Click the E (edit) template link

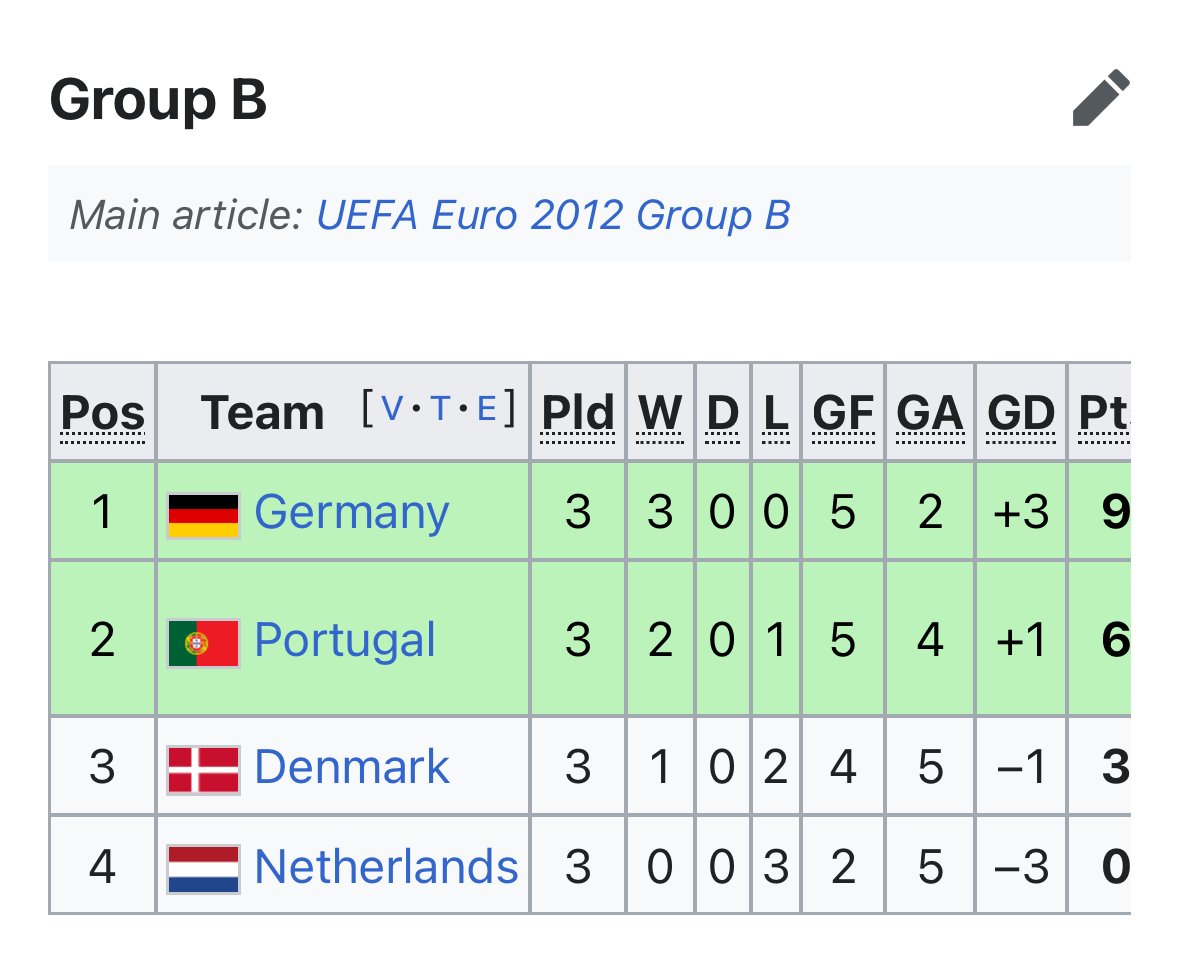487,408
